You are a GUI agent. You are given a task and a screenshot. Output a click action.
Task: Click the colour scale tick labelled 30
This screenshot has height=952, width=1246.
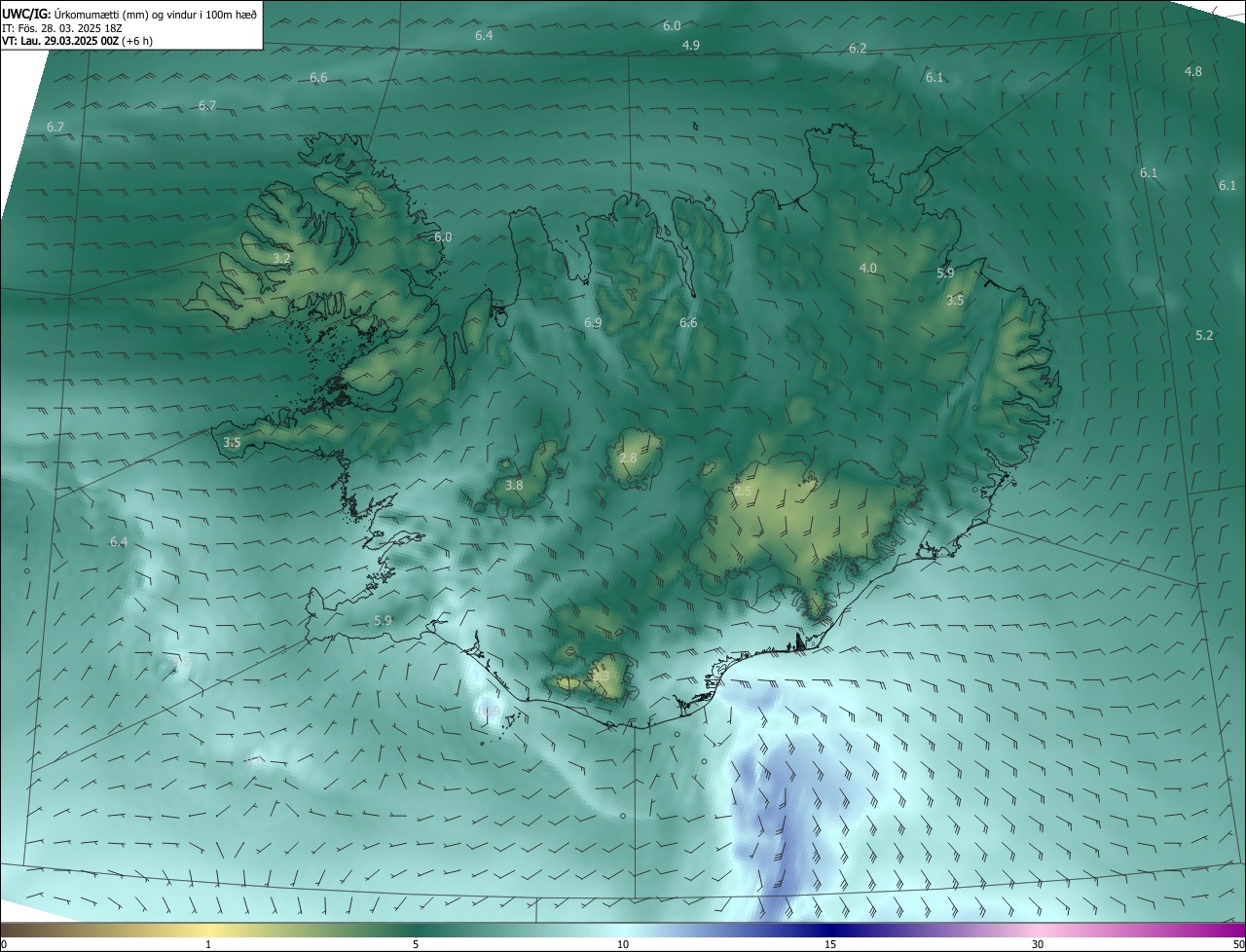point(1038,944)
